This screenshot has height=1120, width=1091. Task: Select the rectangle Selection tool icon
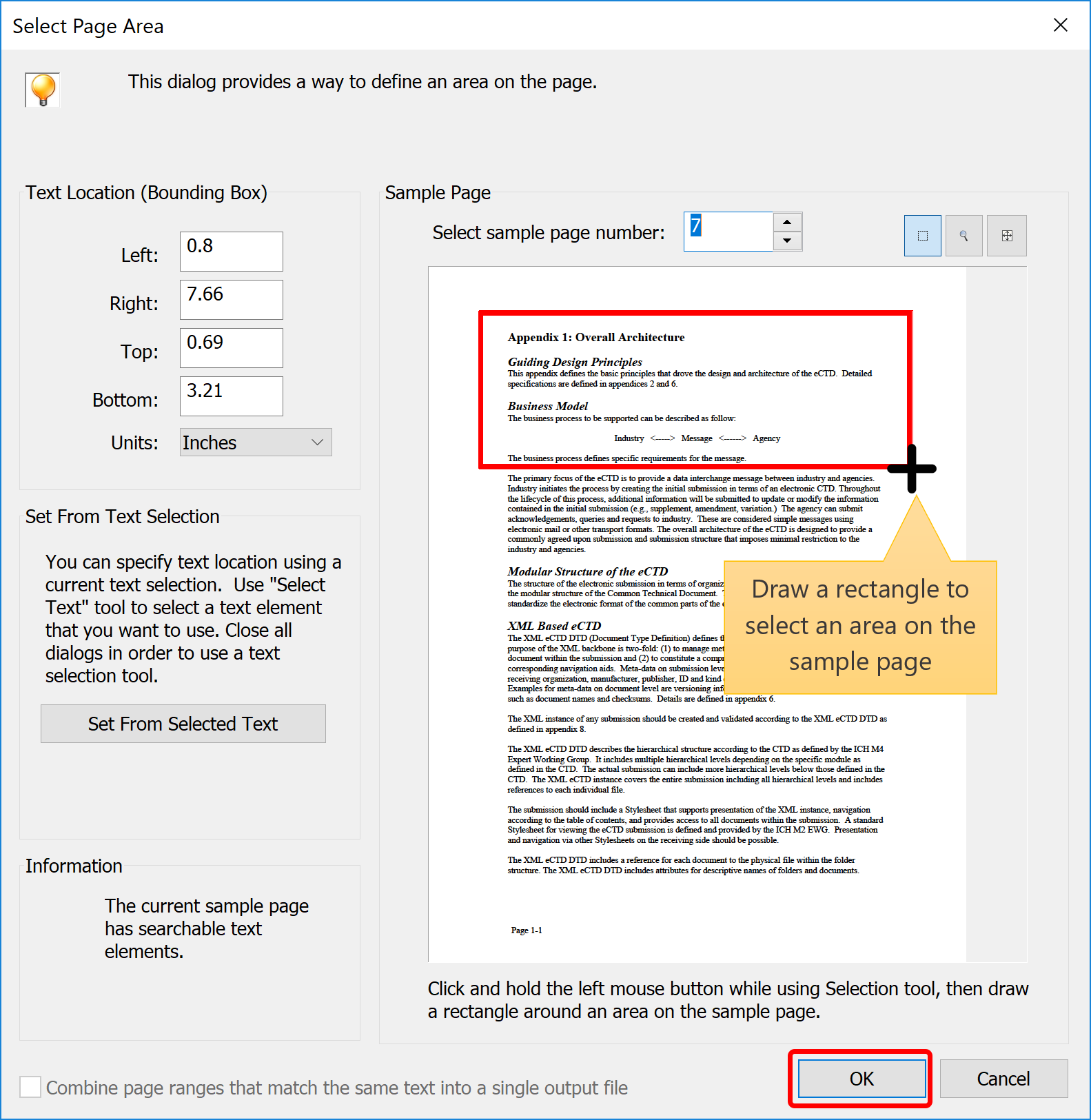tap(922, 236)
